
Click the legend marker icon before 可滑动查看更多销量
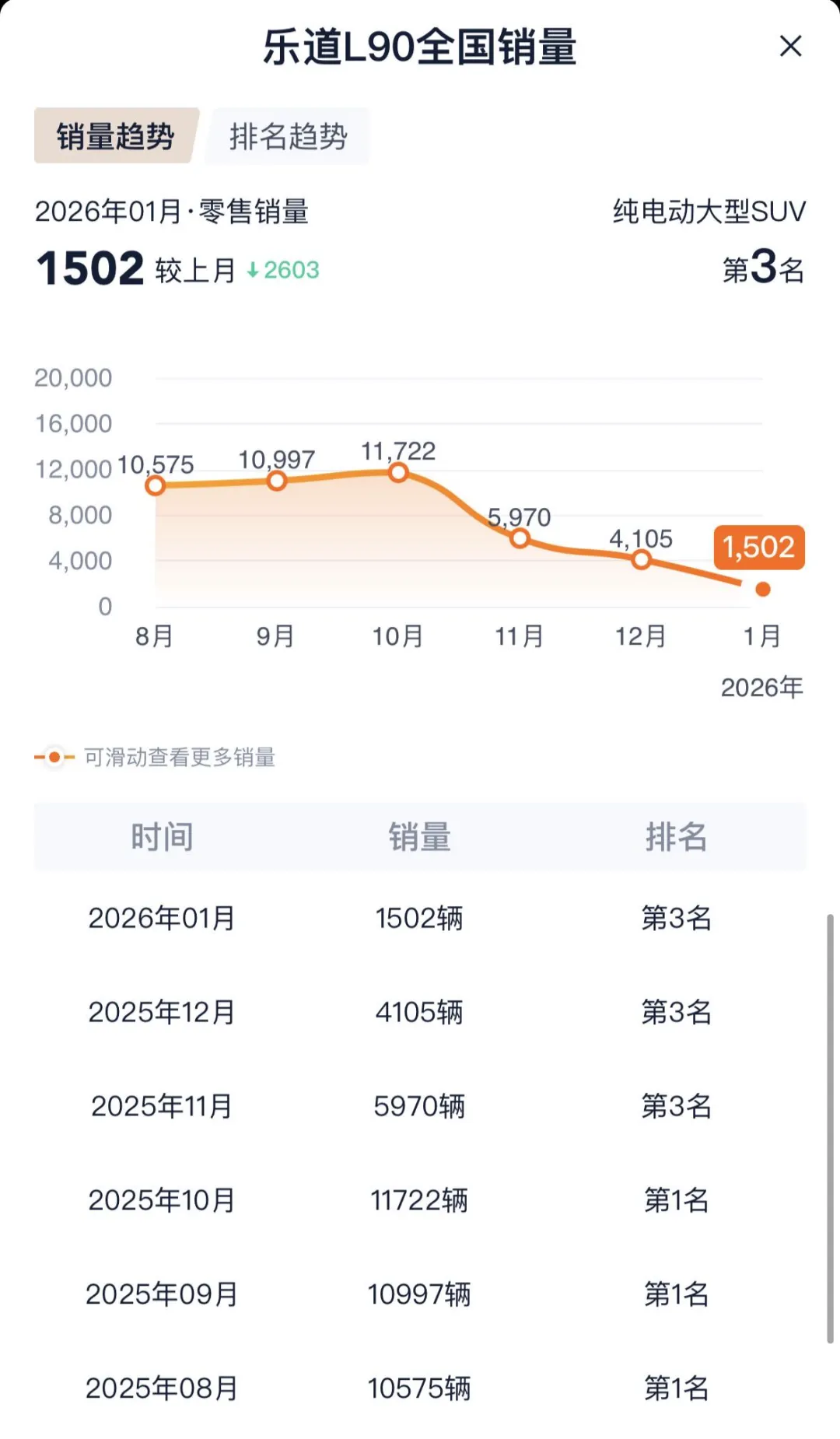click(x=54, y=756)
